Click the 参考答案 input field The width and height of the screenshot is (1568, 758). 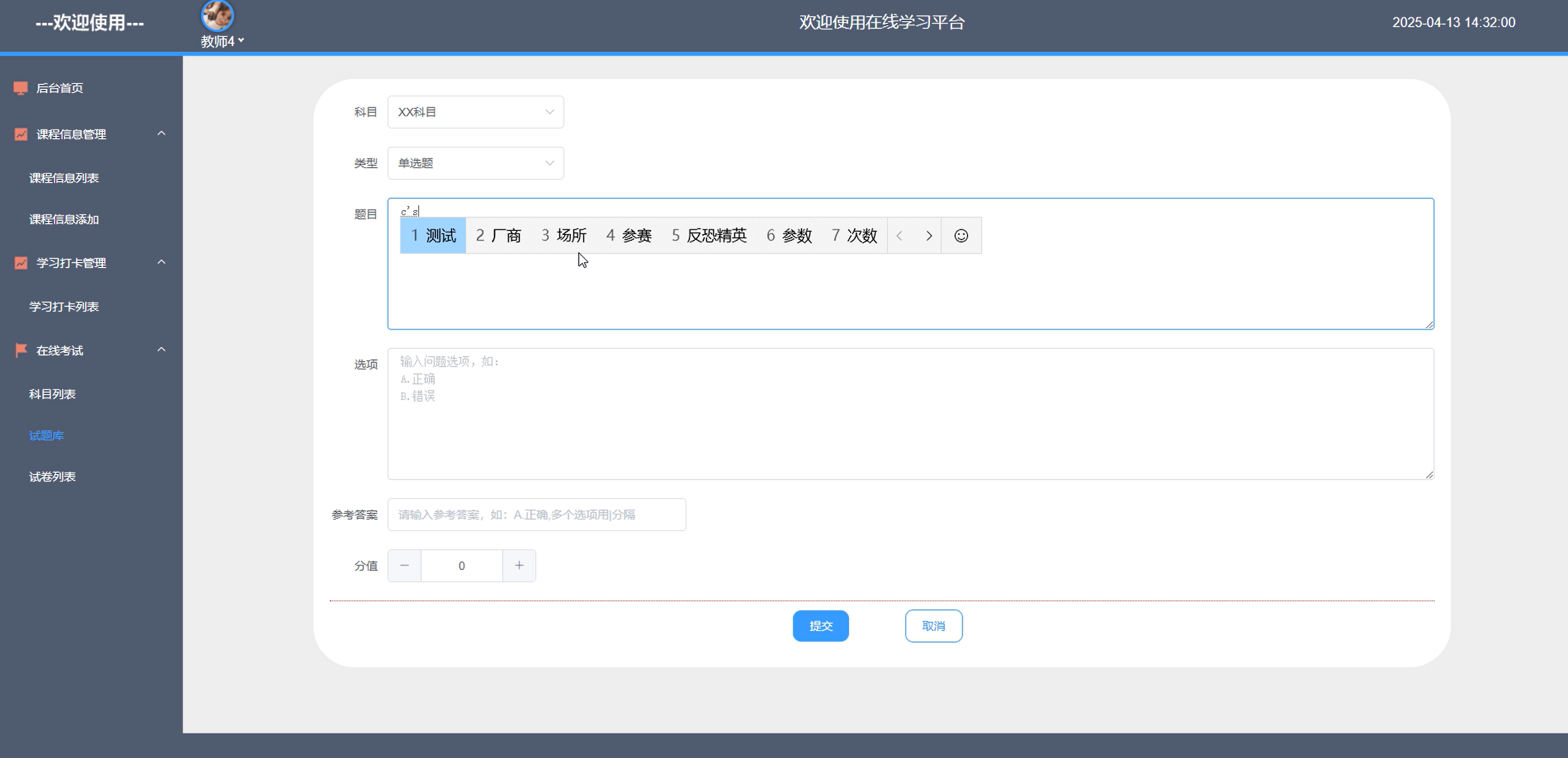coord(536,515)
